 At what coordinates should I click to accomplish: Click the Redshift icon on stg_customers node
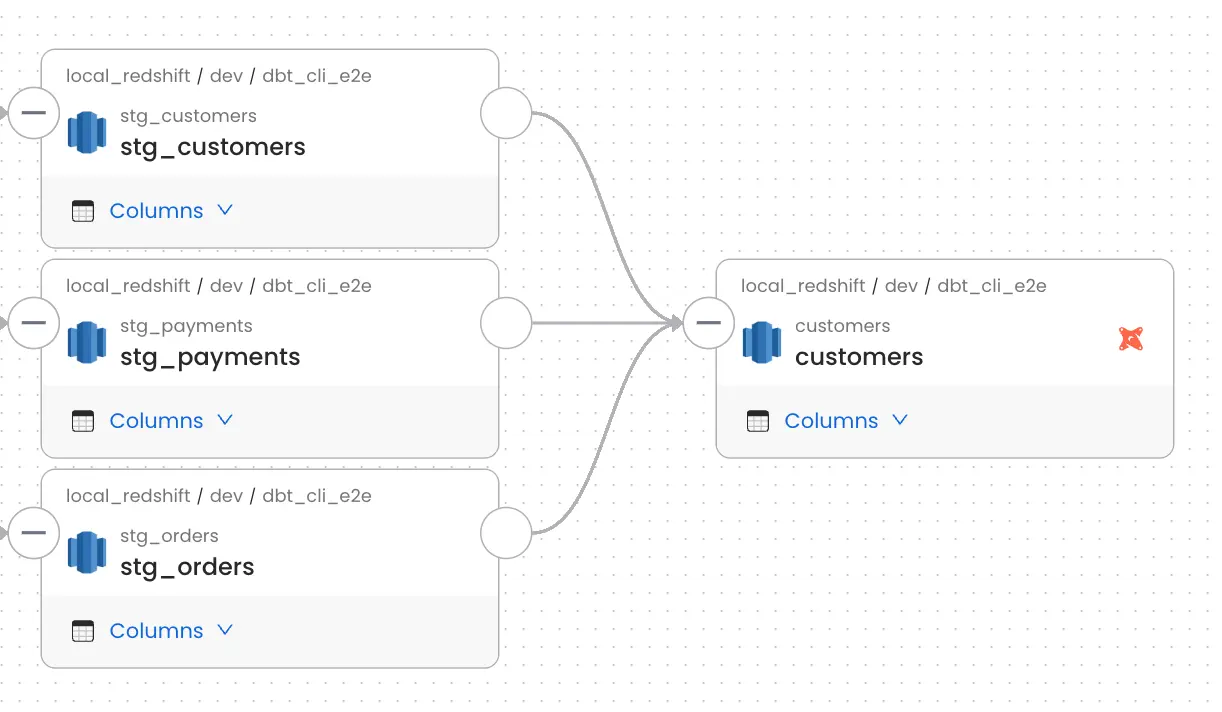[87, 133]
